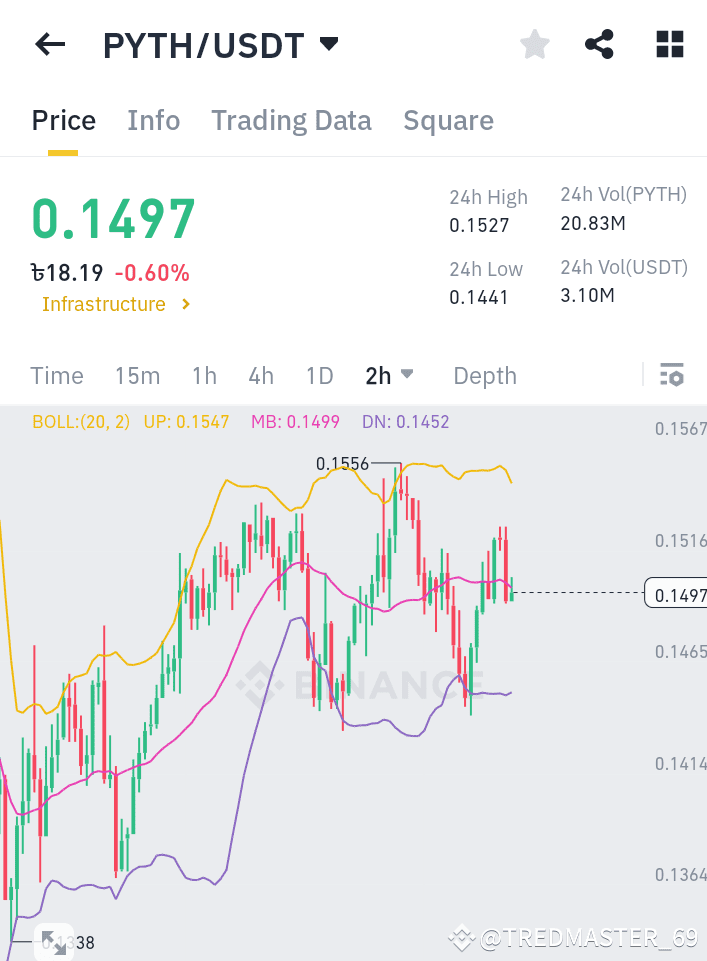The height and width of the screenshot is (961, 707).
Task: Stay on the Price tab
Action: [x=63, y=120]
